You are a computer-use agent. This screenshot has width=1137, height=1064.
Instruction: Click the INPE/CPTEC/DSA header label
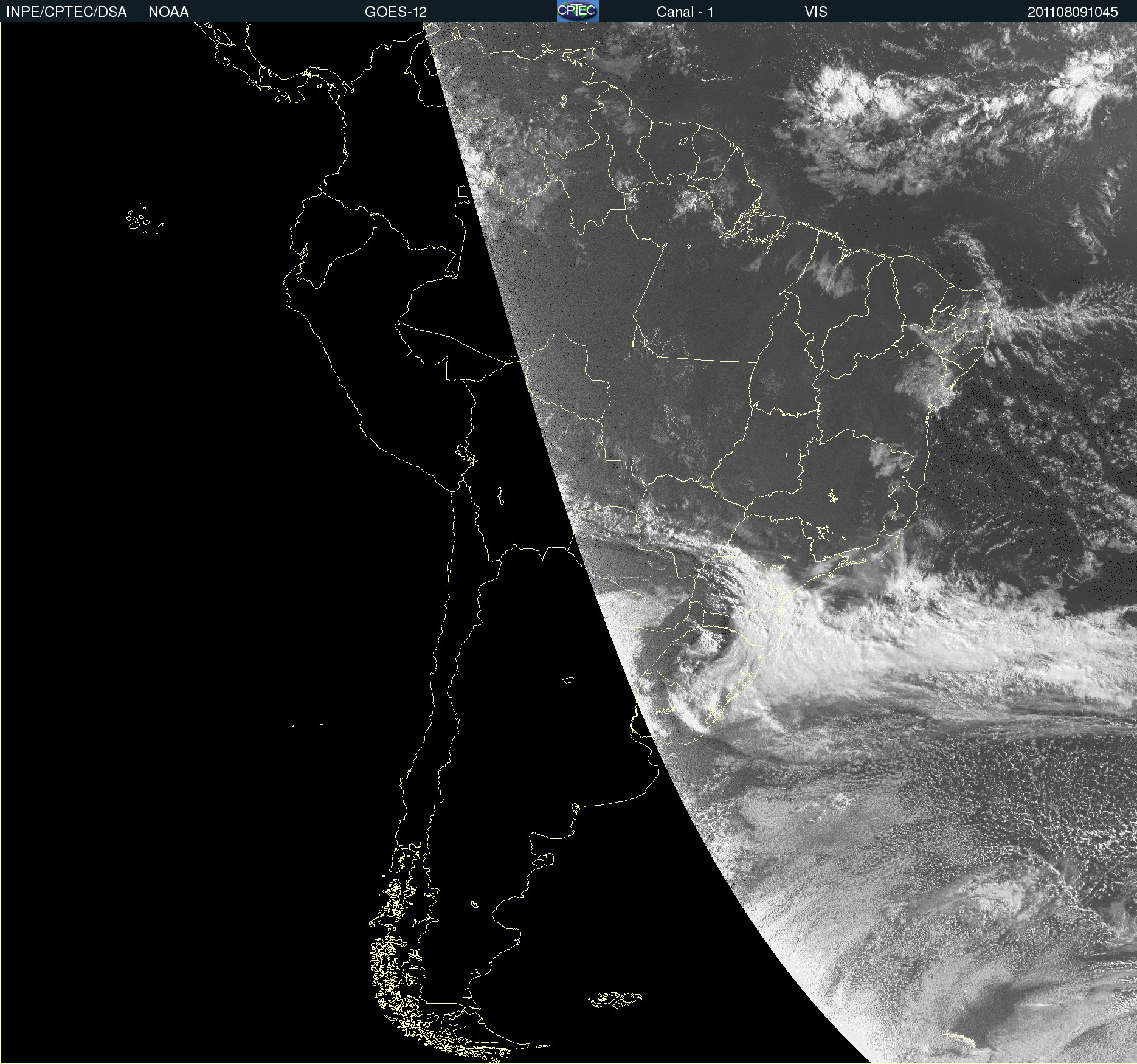click(66, 12)
